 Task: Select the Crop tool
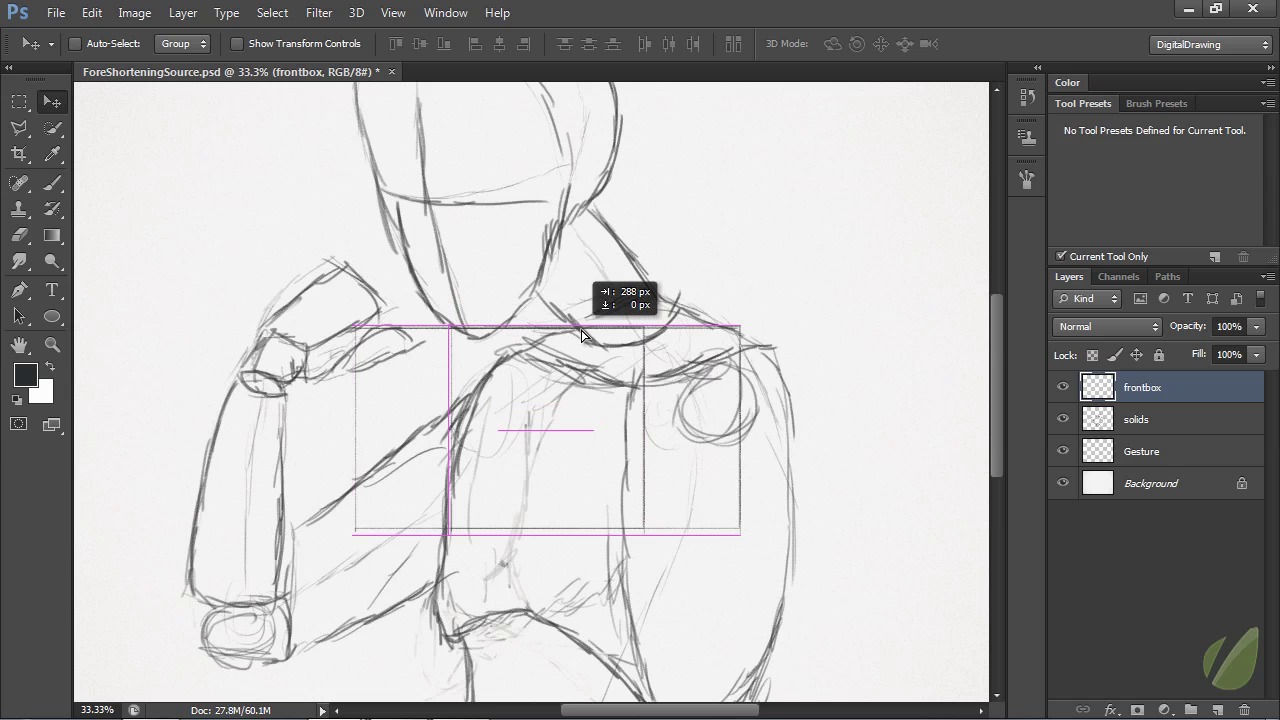[19, 154]
